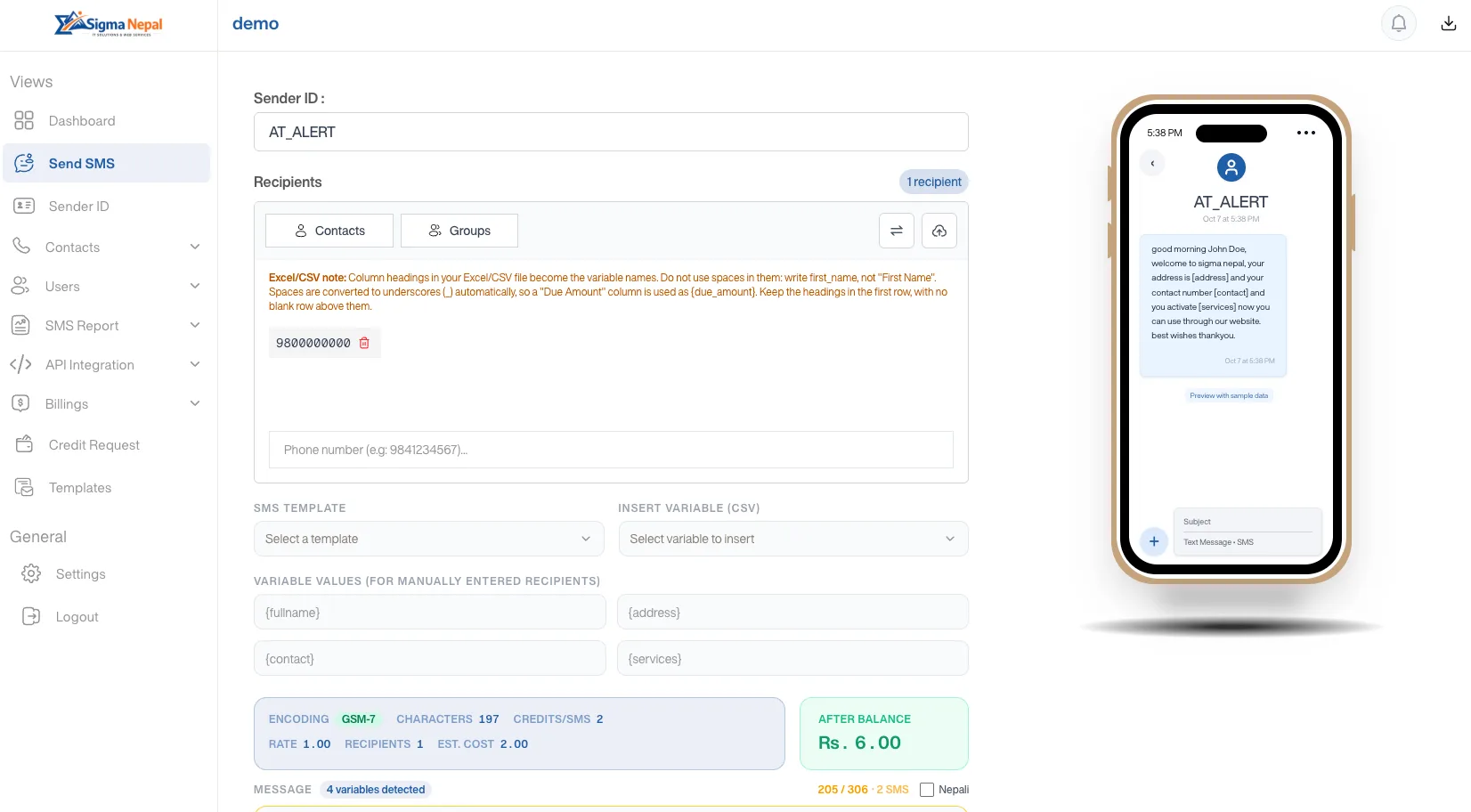The height and width of the screenshot is (812, 1471).
Task: Click the {contact} variable input
Action: coord(430,659)
